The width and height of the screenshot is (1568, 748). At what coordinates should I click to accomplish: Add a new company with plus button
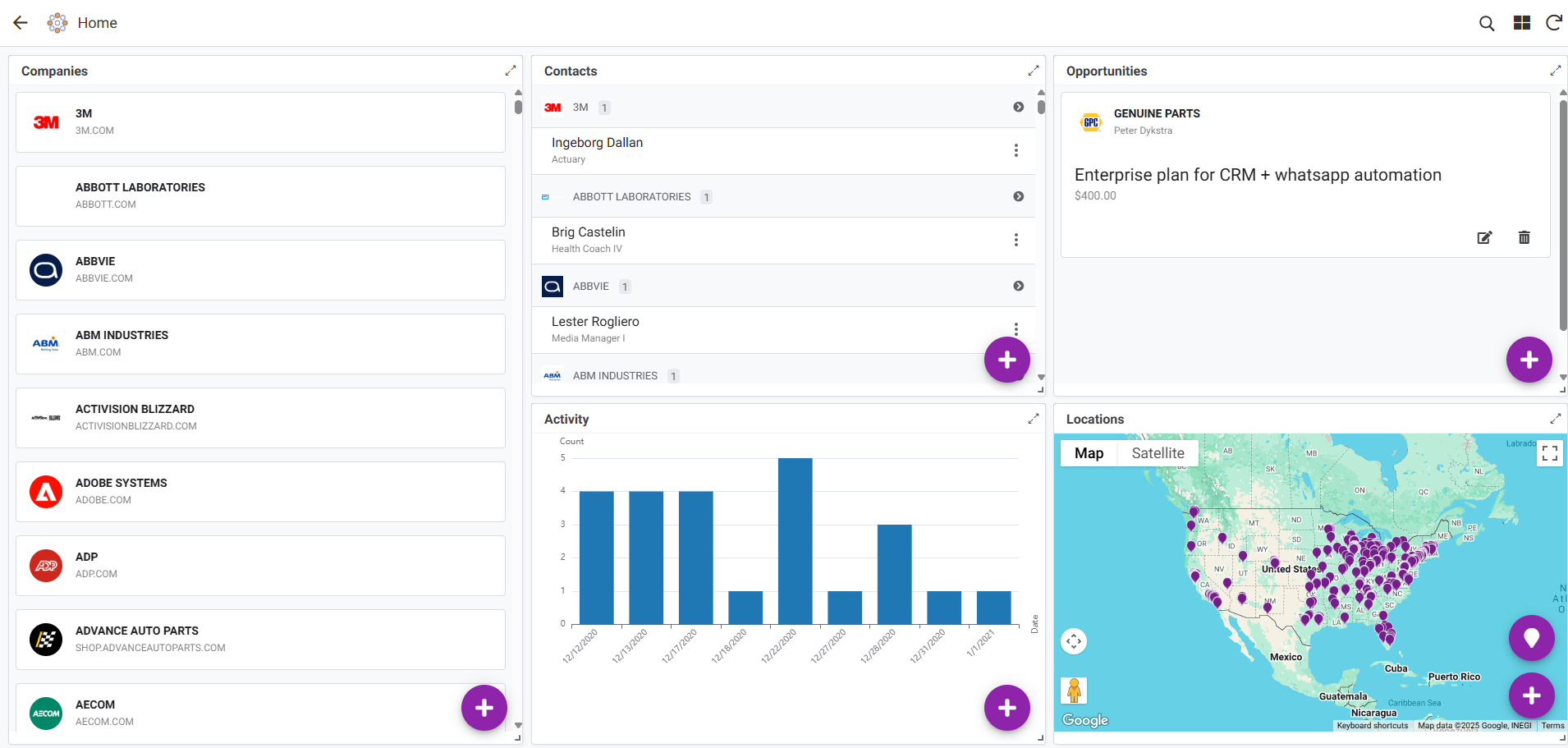[484, 708]
